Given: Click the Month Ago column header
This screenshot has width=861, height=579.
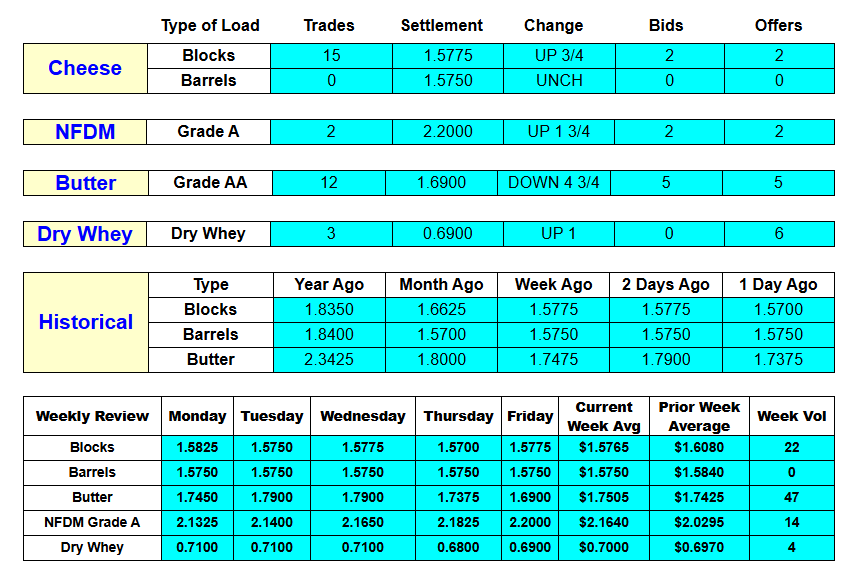Looking at the screenshot, I should coord(441,285).
